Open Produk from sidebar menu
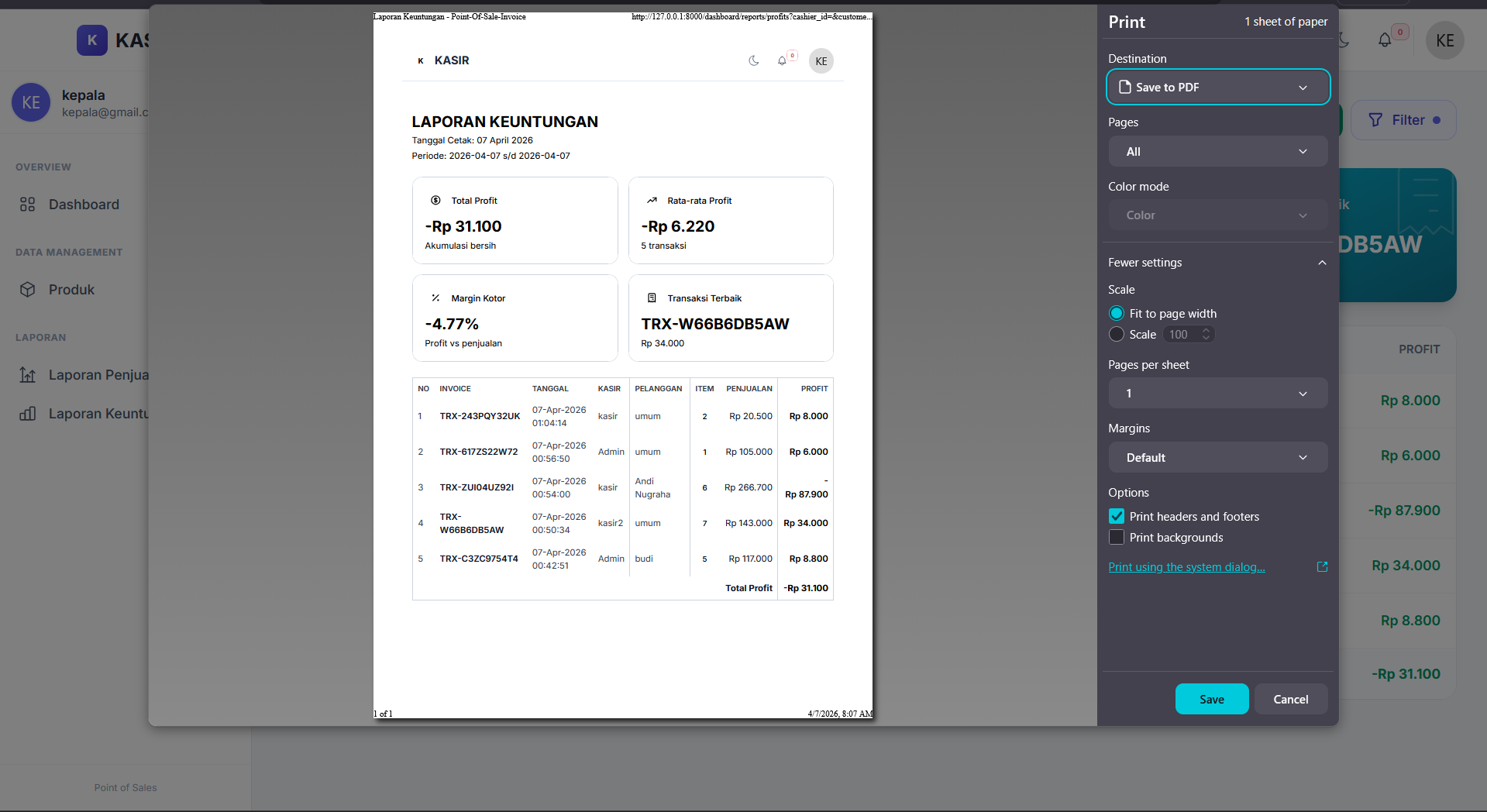This screenshot has width=1487, height=812. pyautogui.click(x=71, y=290)
